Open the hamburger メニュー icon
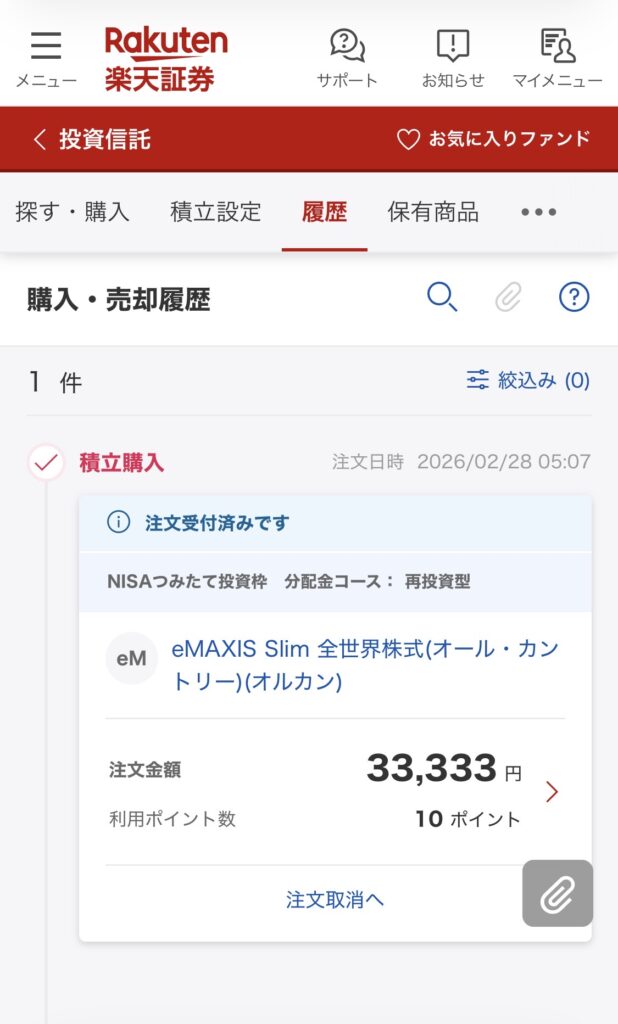 click(45, 47)
